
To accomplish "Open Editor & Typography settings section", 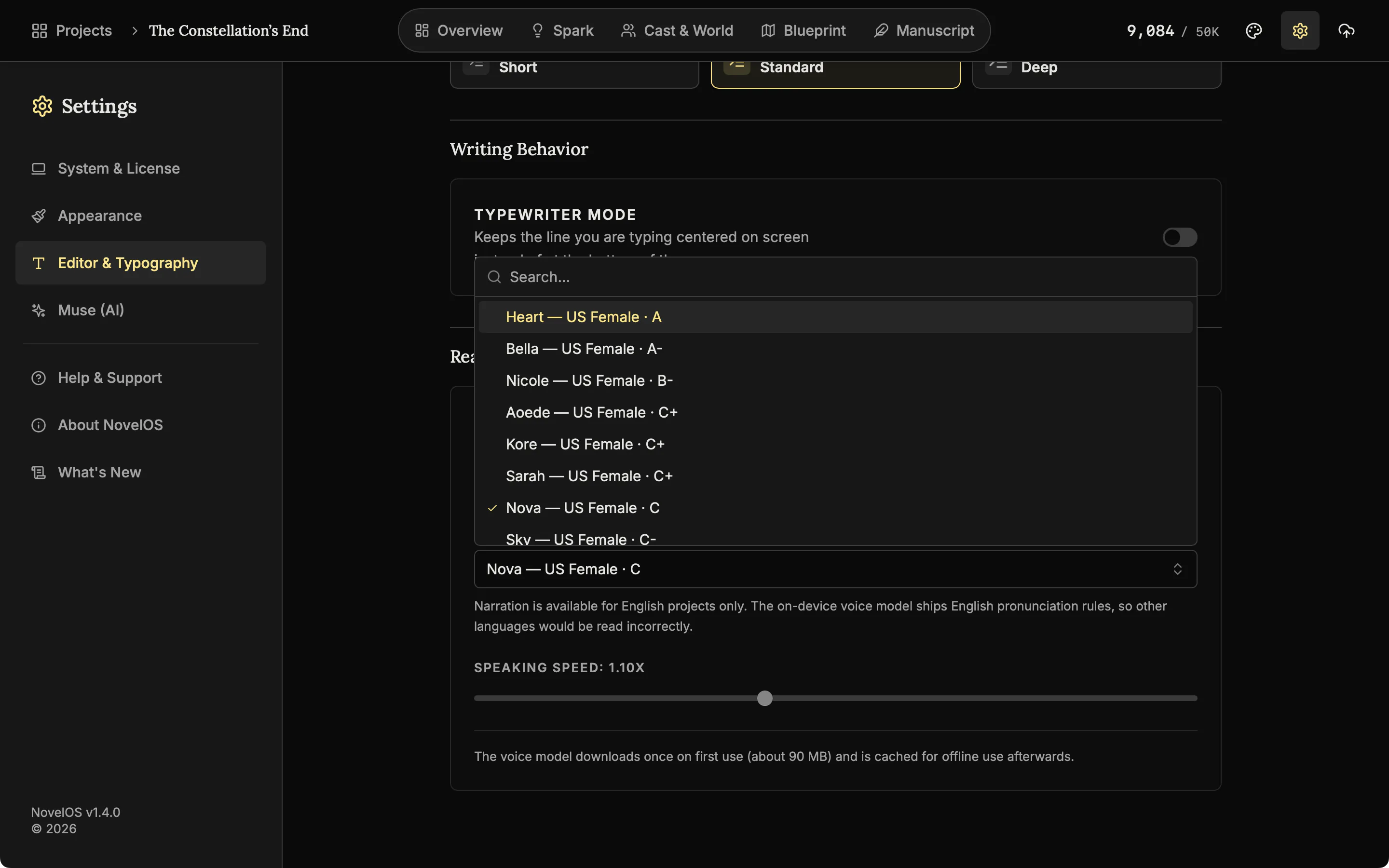I will click(141, 263).
